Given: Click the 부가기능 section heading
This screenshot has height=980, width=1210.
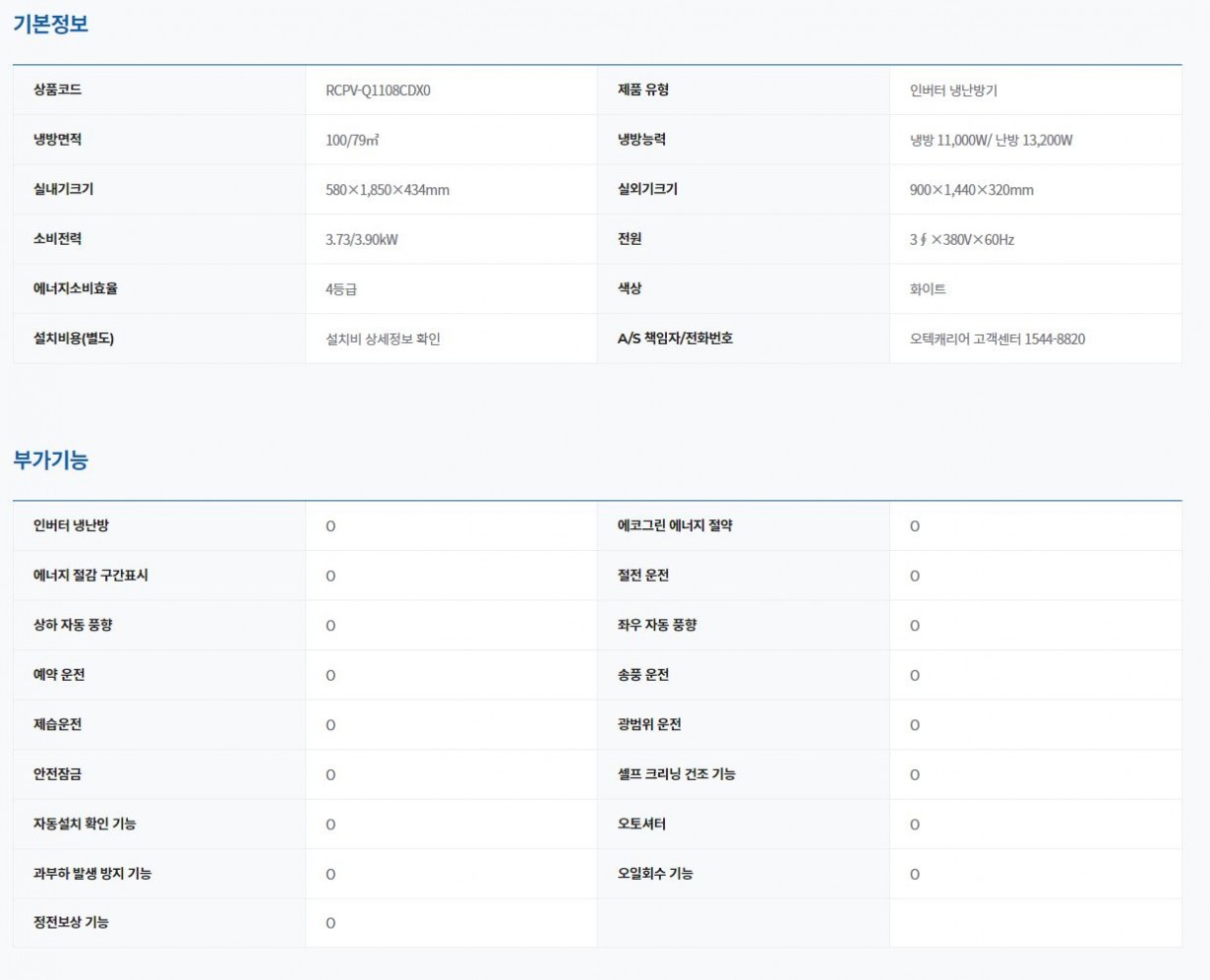Looking at the screenshot, I should coord(50,459).
